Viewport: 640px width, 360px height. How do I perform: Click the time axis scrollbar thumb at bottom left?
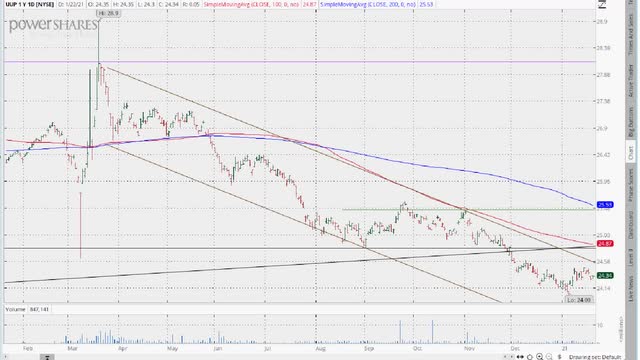[47, 358]
